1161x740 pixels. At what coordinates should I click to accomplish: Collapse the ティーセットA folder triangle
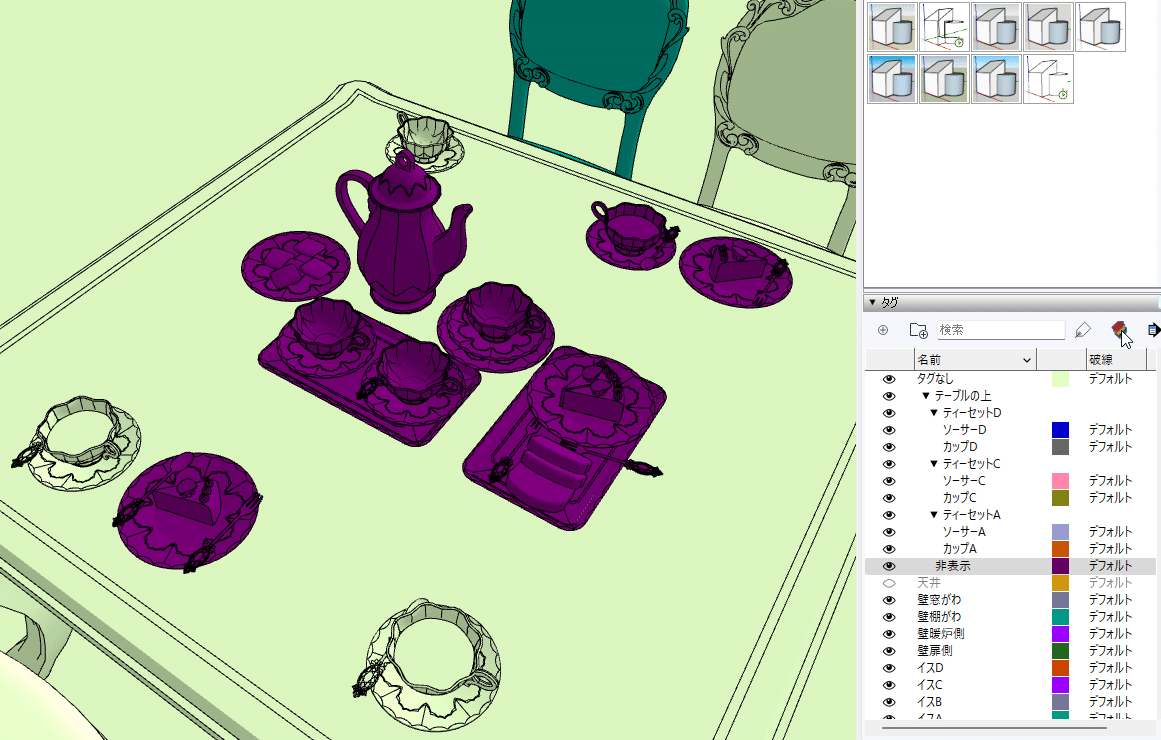pyautogui.click(x=934, y=515)
